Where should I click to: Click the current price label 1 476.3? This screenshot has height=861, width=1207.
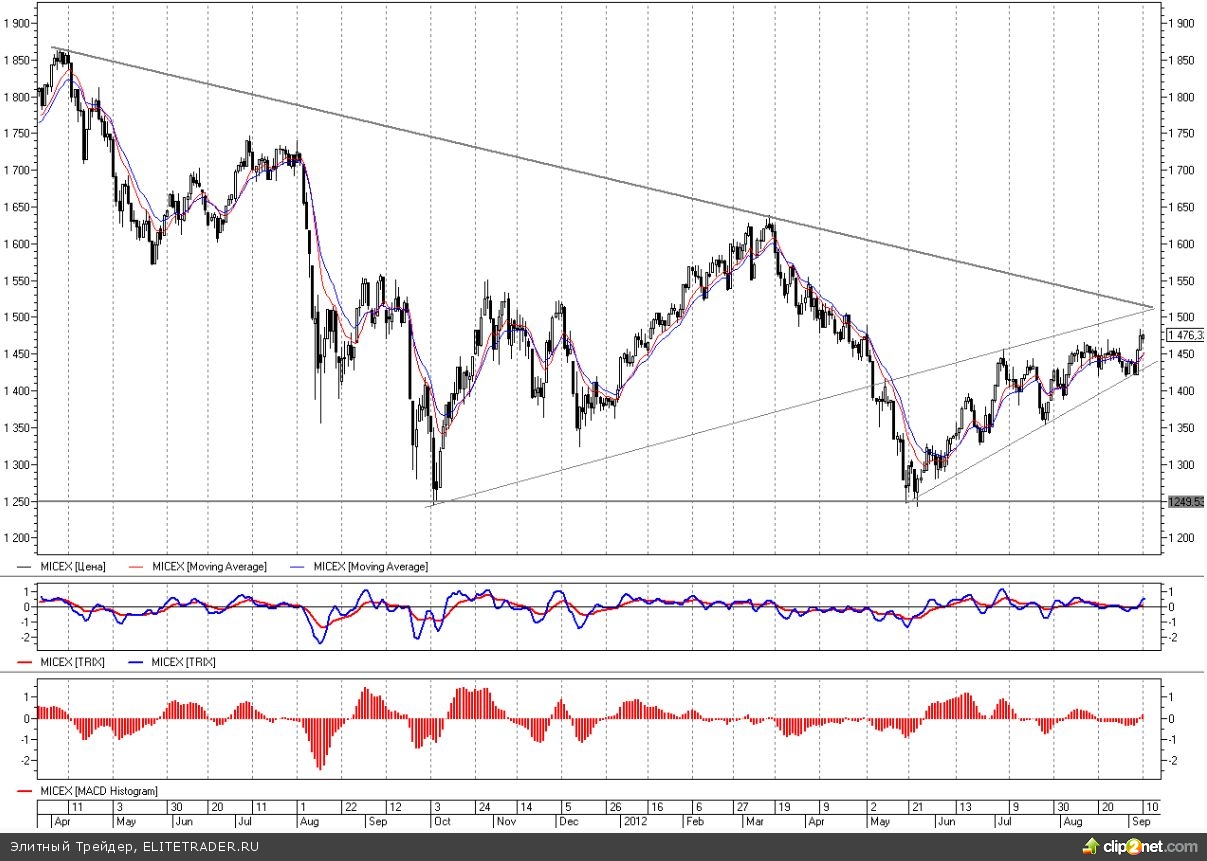point(1186,335)
